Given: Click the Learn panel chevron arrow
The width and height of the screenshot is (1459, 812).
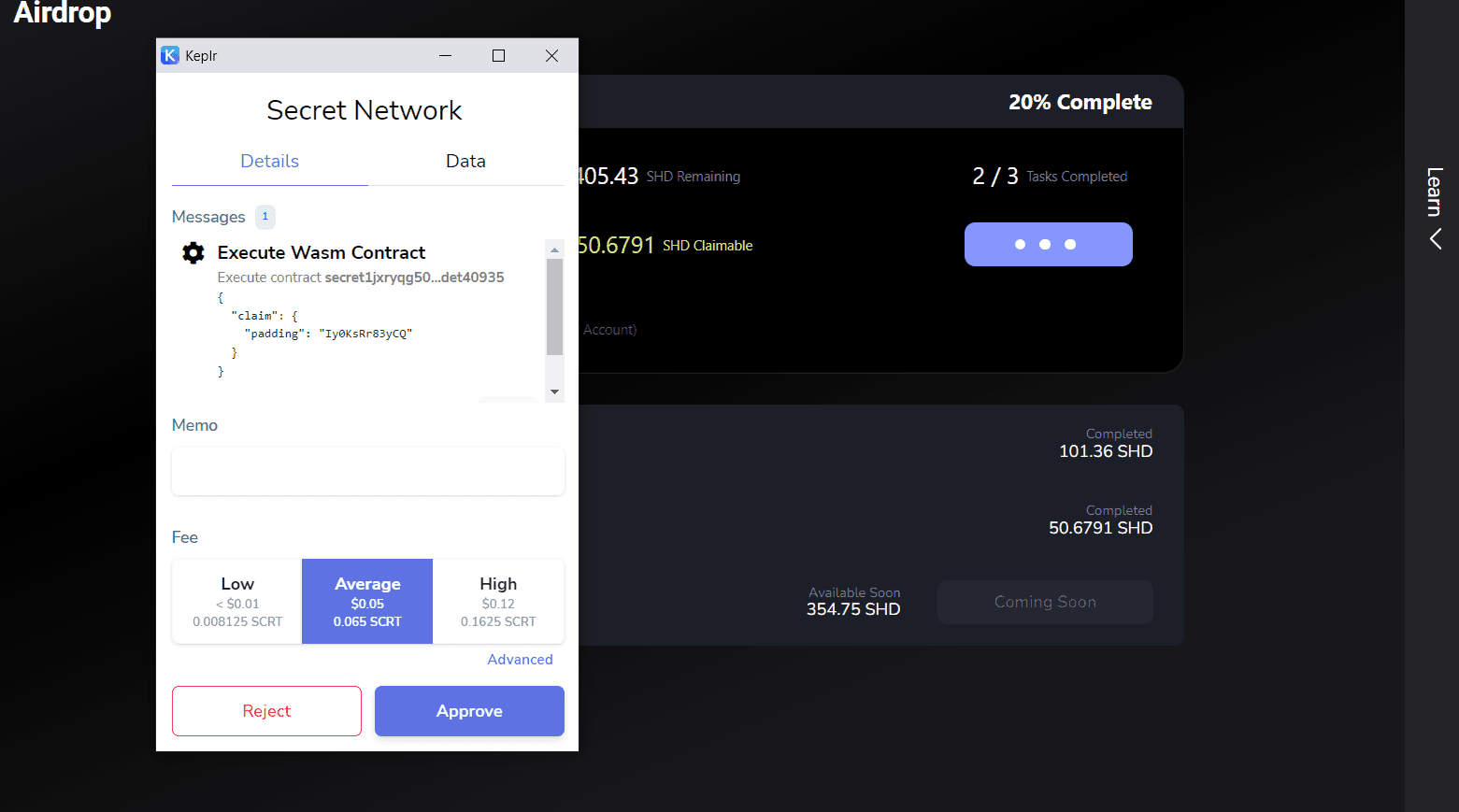Looking at the screenshot, I should pyautogui.click(x=1435, y=239).
